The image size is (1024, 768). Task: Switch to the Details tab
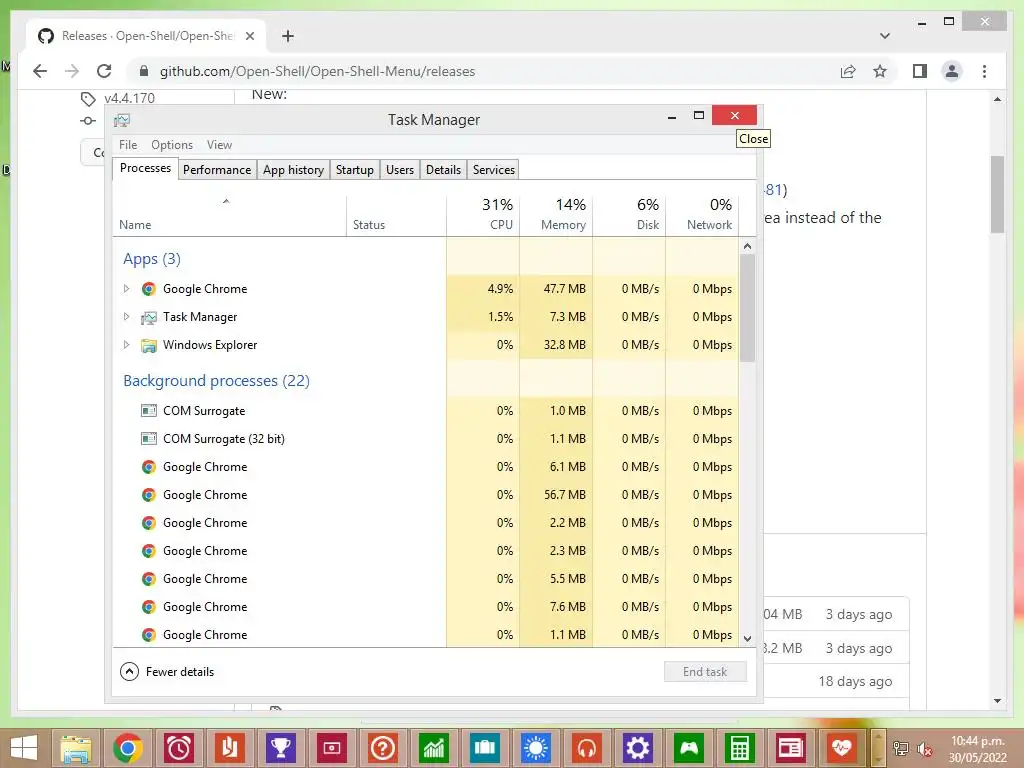(x=443, y=170)
